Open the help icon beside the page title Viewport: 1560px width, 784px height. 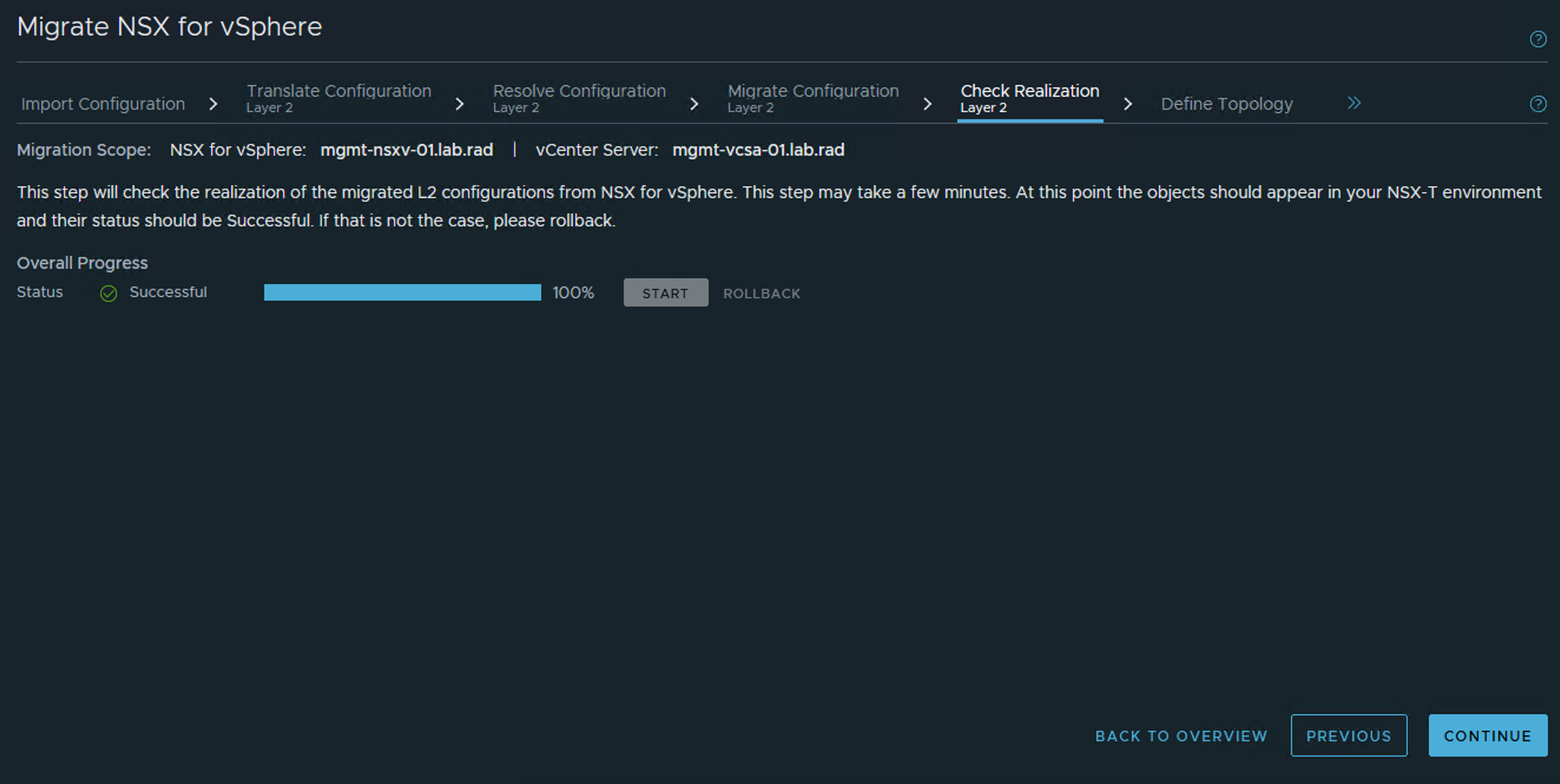[x=1538, y=39]
